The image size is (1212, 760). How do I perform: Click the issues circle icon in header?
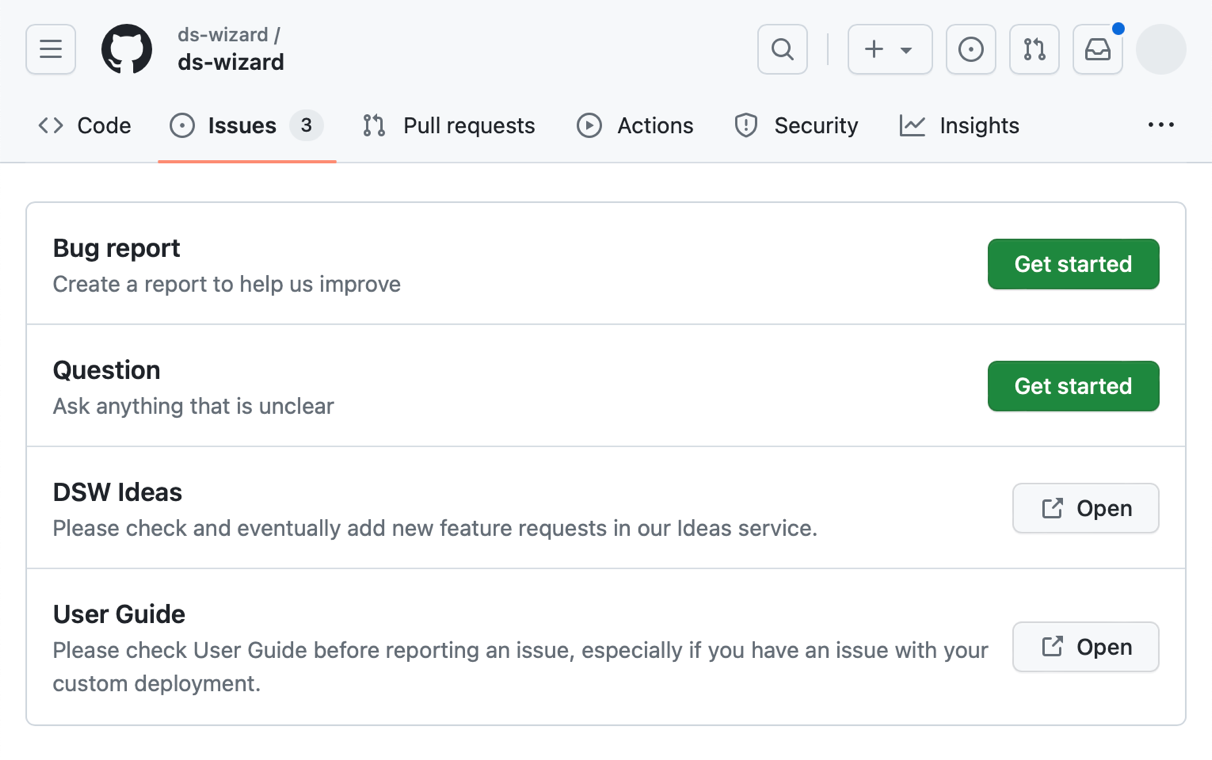click(971, 49)
